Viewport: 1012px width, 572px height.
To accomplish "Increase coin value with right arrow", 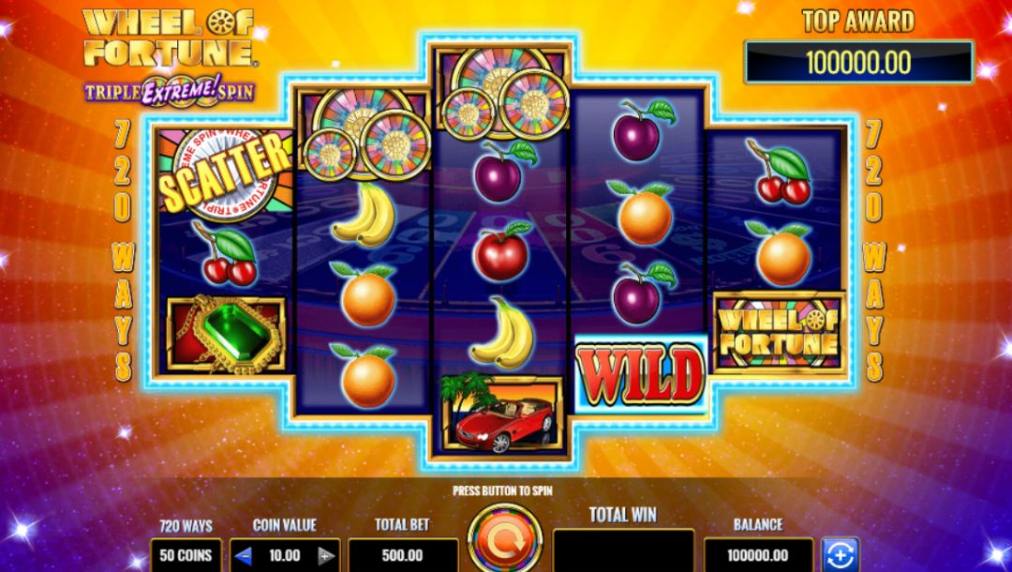I will [327, 555].
